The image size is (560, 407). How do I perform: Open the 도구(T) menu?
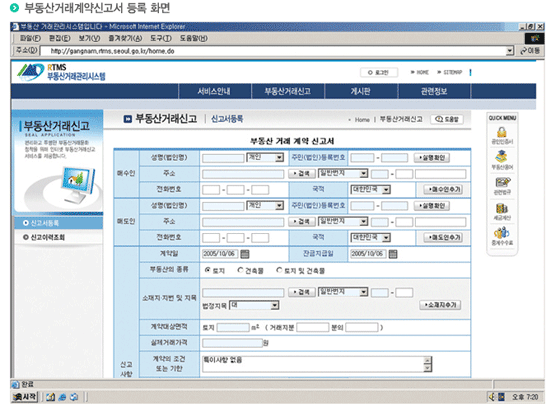(x=161, y=38)
